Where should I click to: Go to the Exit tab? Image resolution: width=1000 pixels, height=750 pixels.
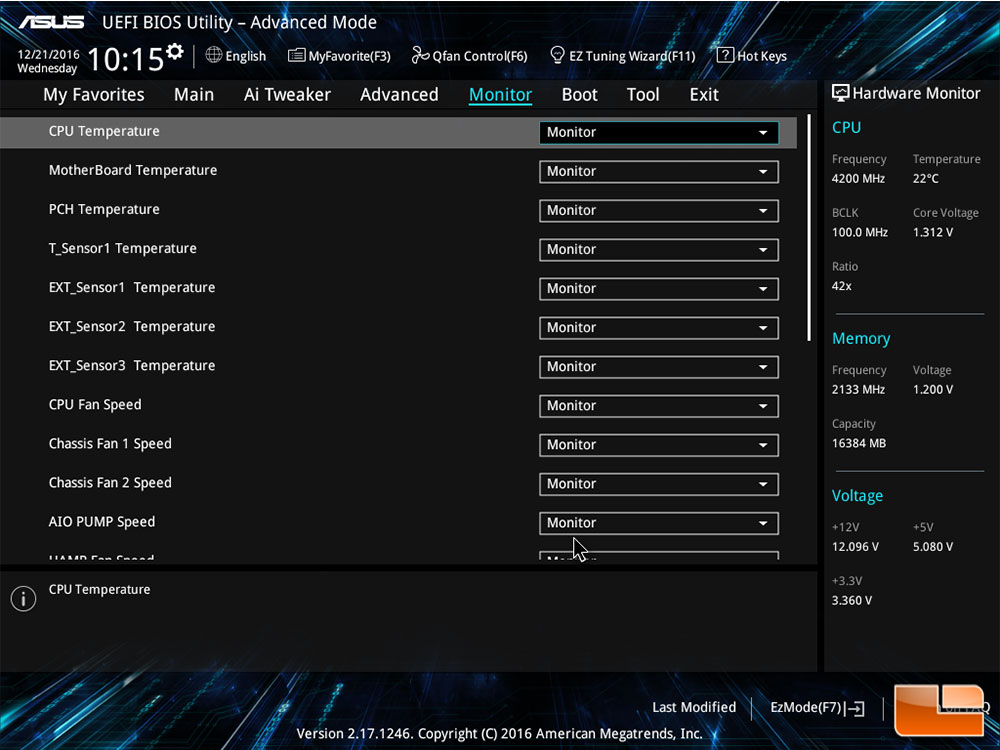tap(704, 95)
